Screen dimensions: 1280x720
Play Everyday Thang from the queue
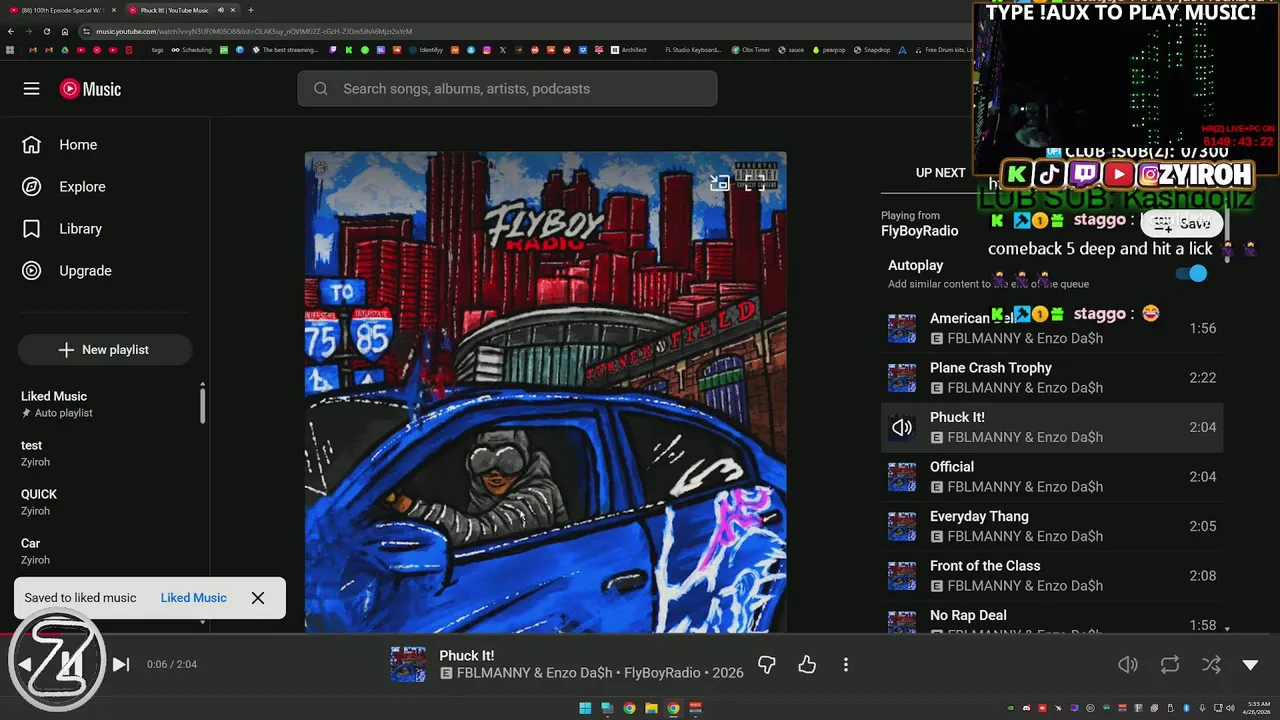pyautogui.click(x=1052, y=526)
